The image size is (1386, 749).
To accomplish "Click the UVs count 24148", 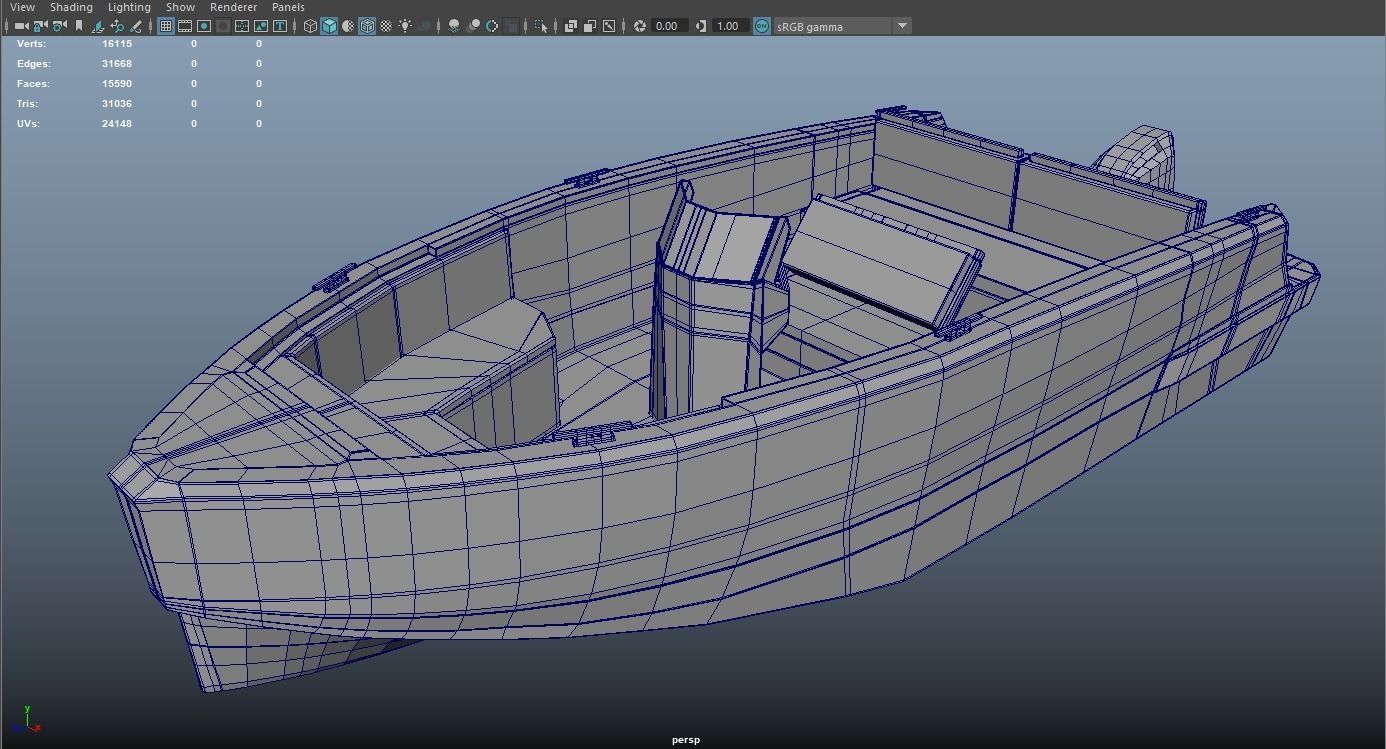I will point(117,124).
